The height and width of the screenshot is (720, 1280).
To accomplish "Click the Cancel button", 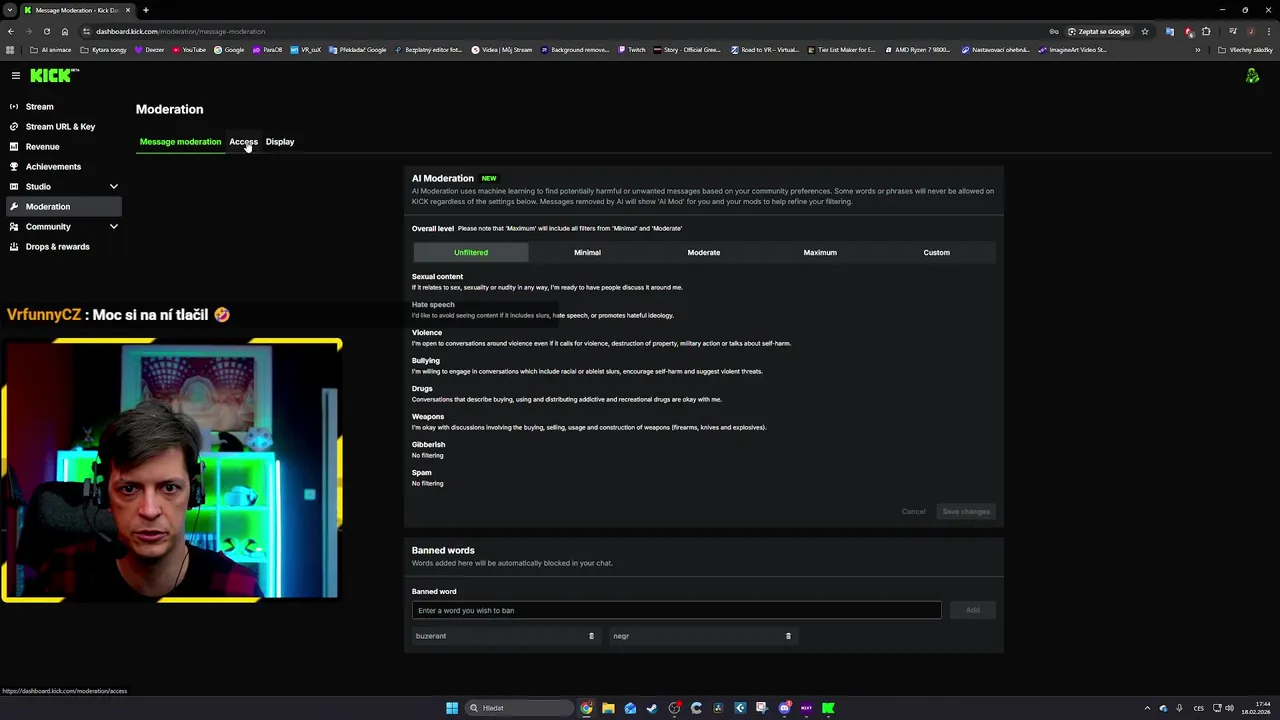I will (913, 511).
